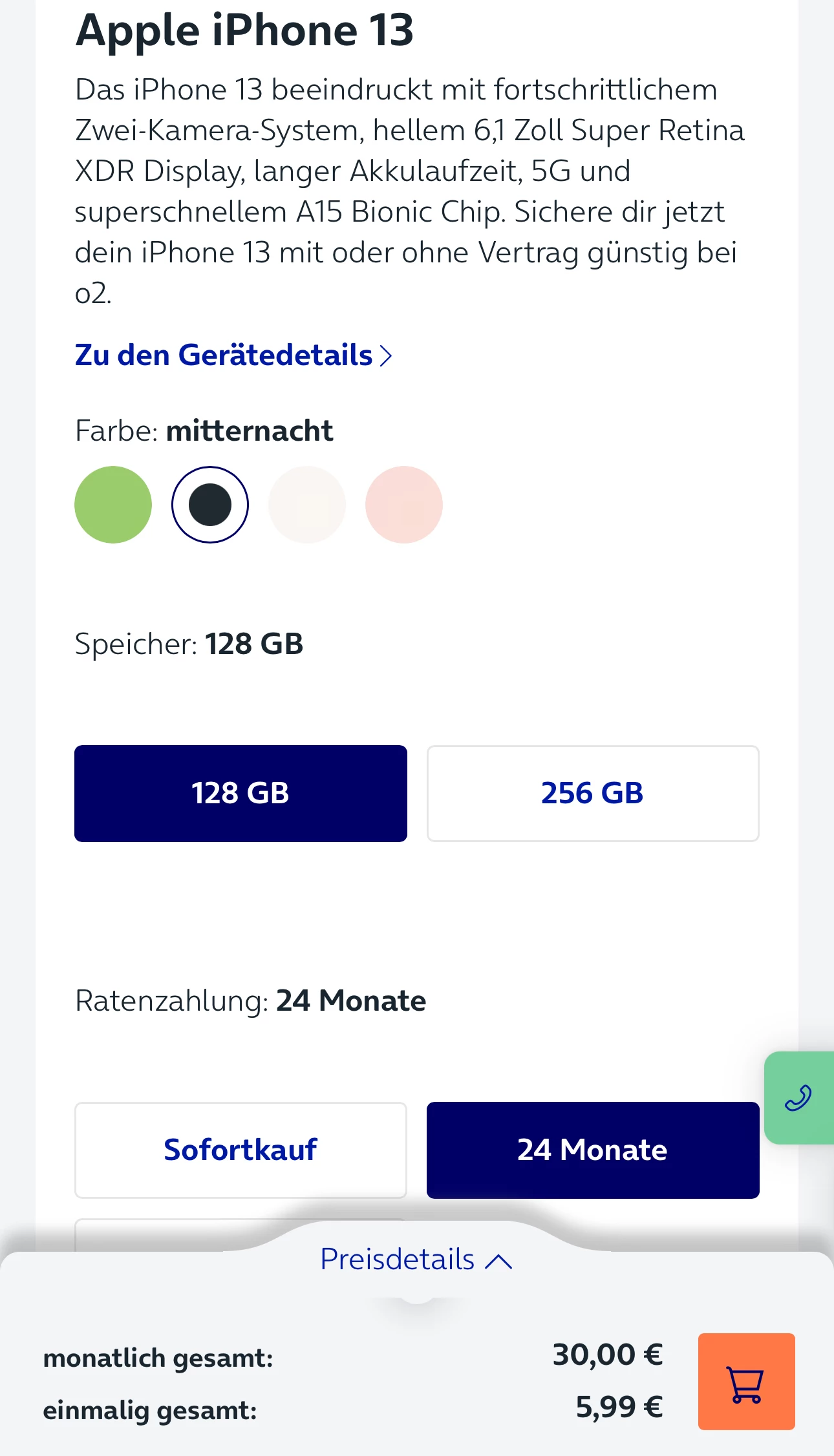
Task: Click the iPhone 13 description paragraph
Action: pyautogui.click(x=407, y=191)
